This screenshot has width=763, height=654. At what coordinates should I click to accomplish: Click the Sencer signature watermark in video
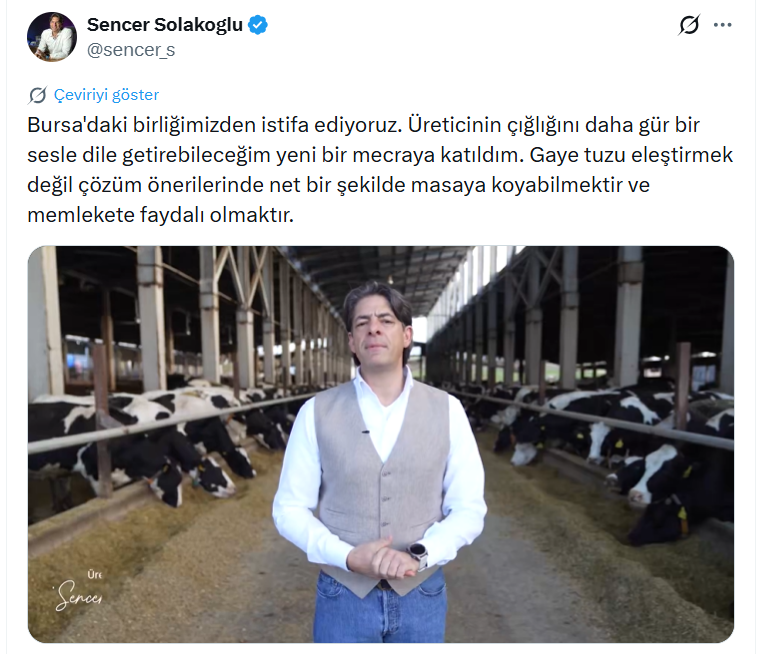(79, 596)
